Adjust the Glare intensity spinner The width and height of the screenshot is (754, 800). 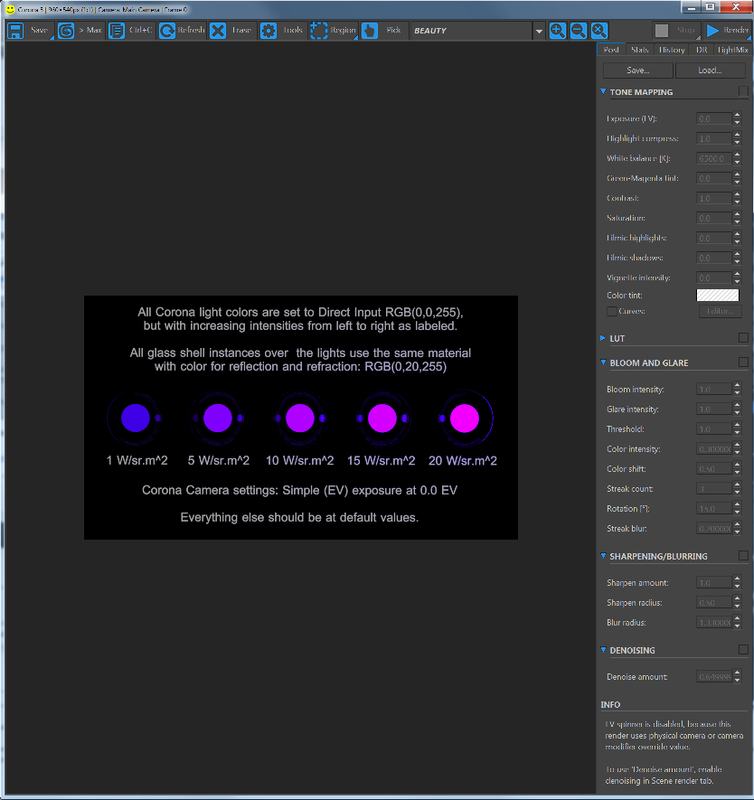click(737, 409)
